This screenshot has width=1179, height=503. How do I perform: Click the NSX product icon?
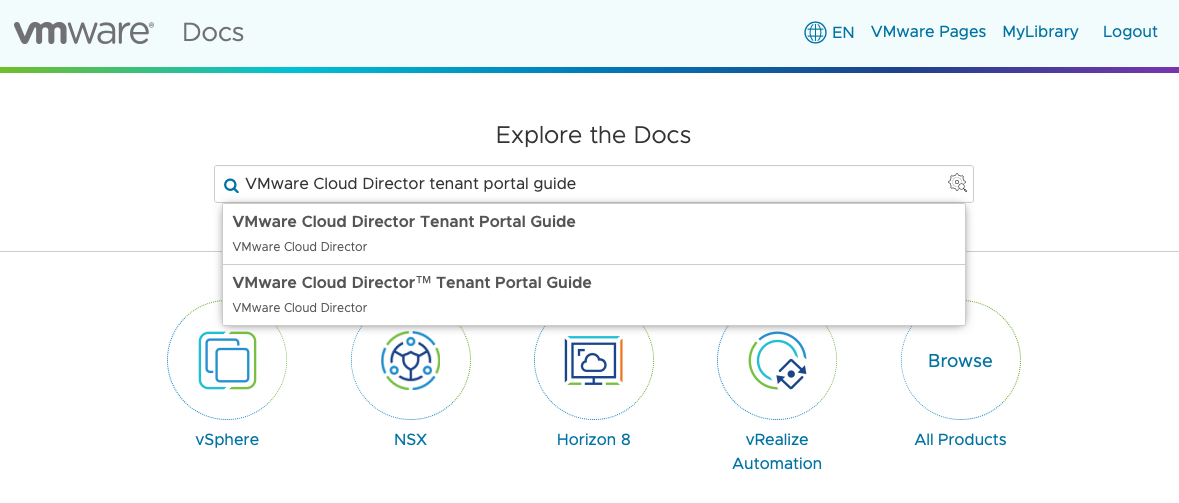click(411, 360)
